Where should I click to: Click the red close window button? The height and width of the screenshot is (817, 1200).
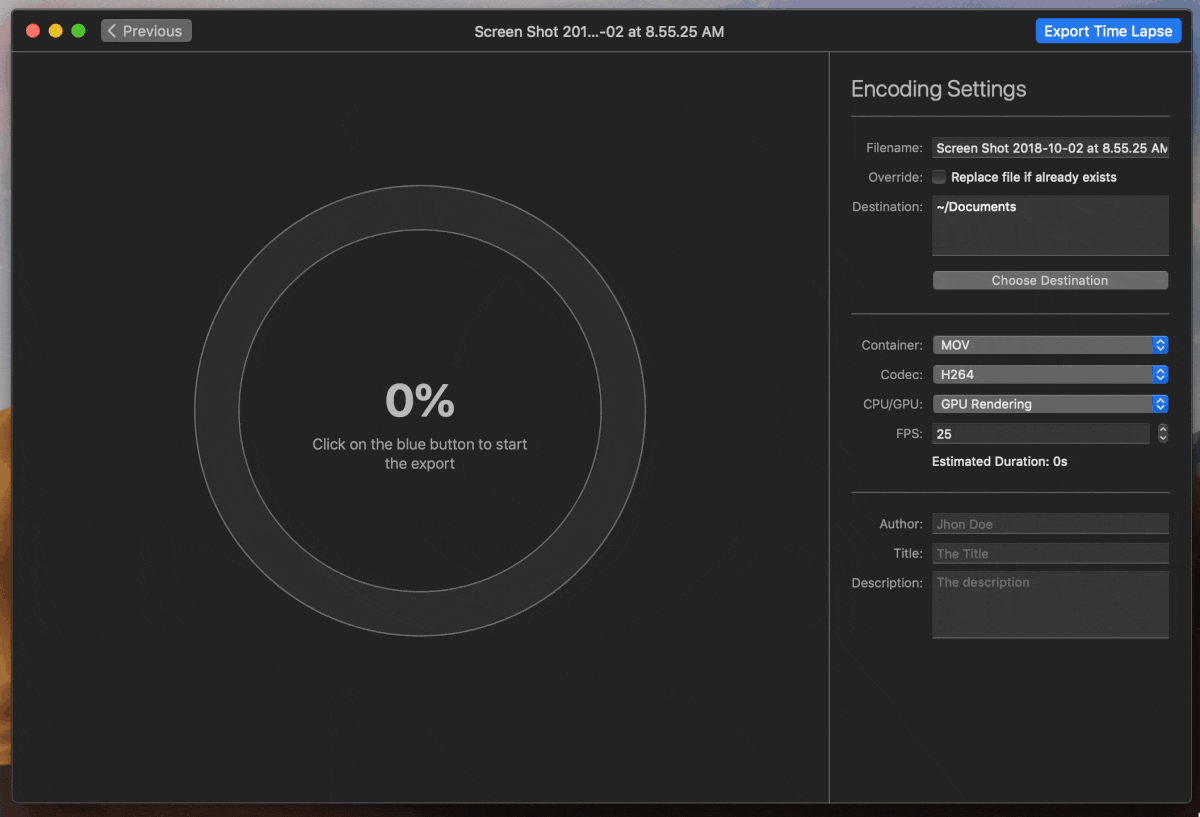tap(33, 31)
